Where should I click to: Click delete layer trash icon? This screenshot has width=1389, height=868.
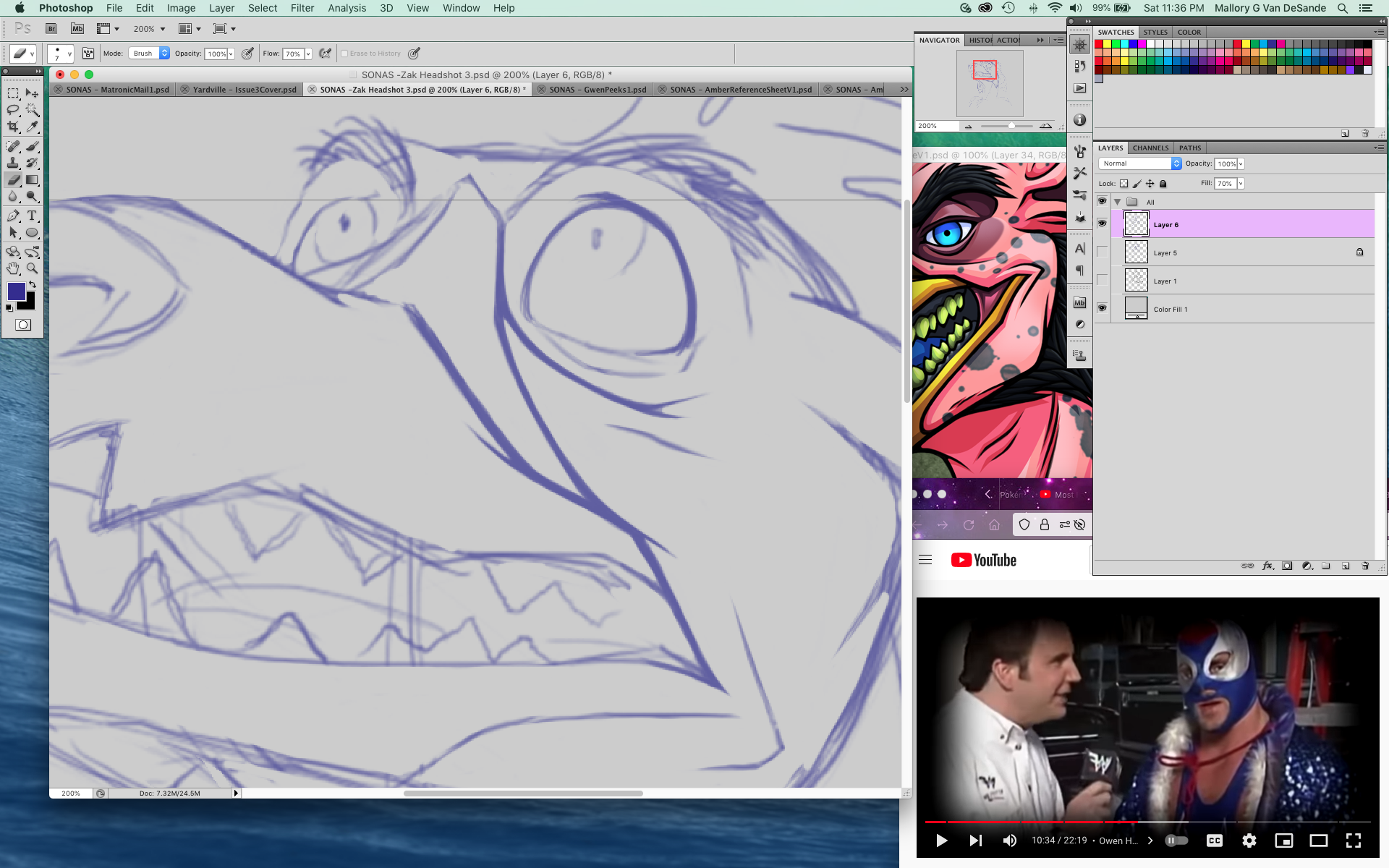click(1365, 566)
